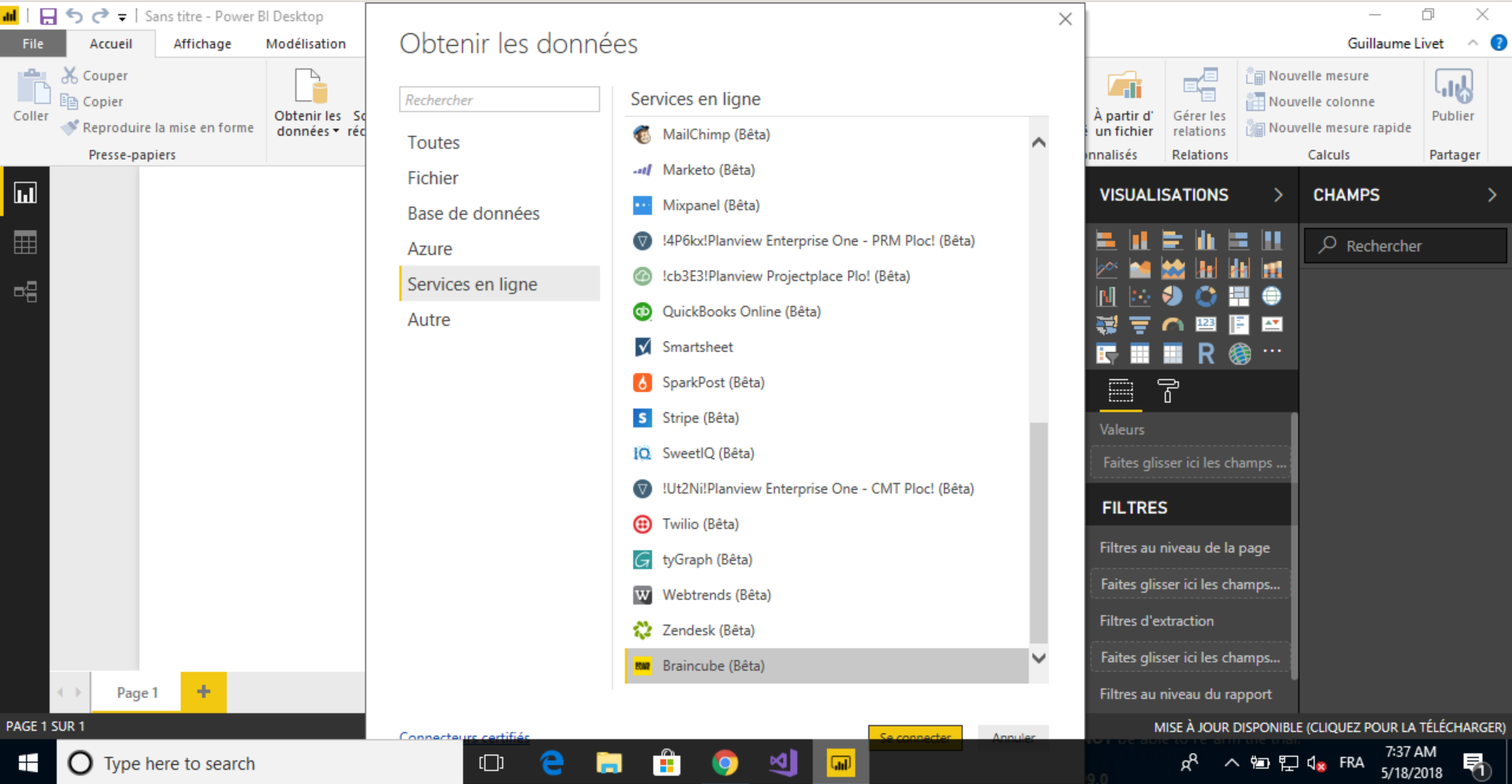The height and width of the screenshot is (784, 1512).
Task: Select the Base de données category
Action: (x=473, y=213)
